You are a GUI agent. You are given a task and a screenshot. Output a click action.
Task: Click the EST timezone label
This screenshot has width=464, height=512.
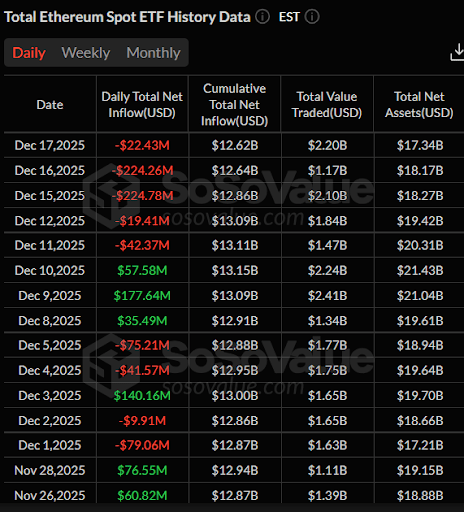click(289, 17)
